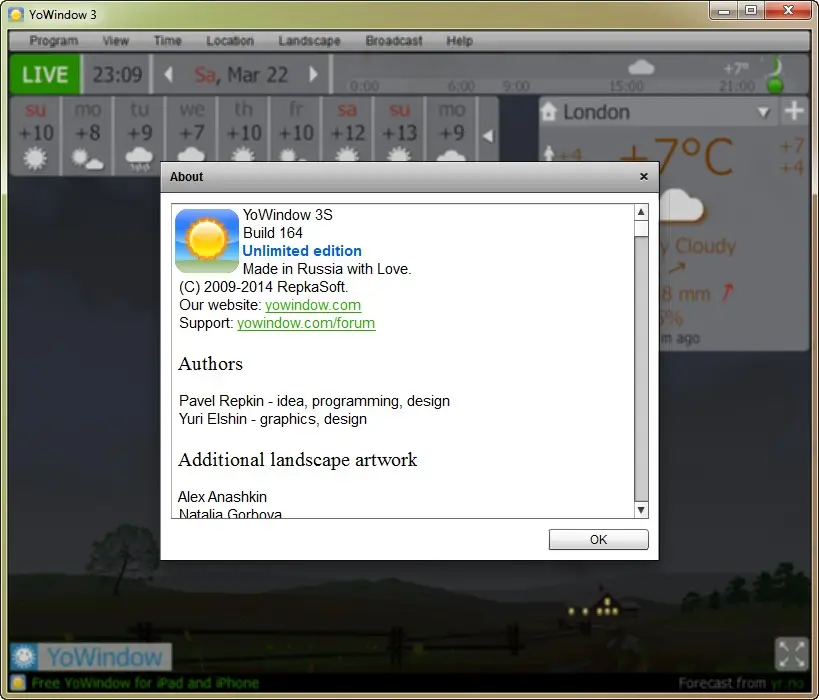Open the Time menu

coord(168,41)
